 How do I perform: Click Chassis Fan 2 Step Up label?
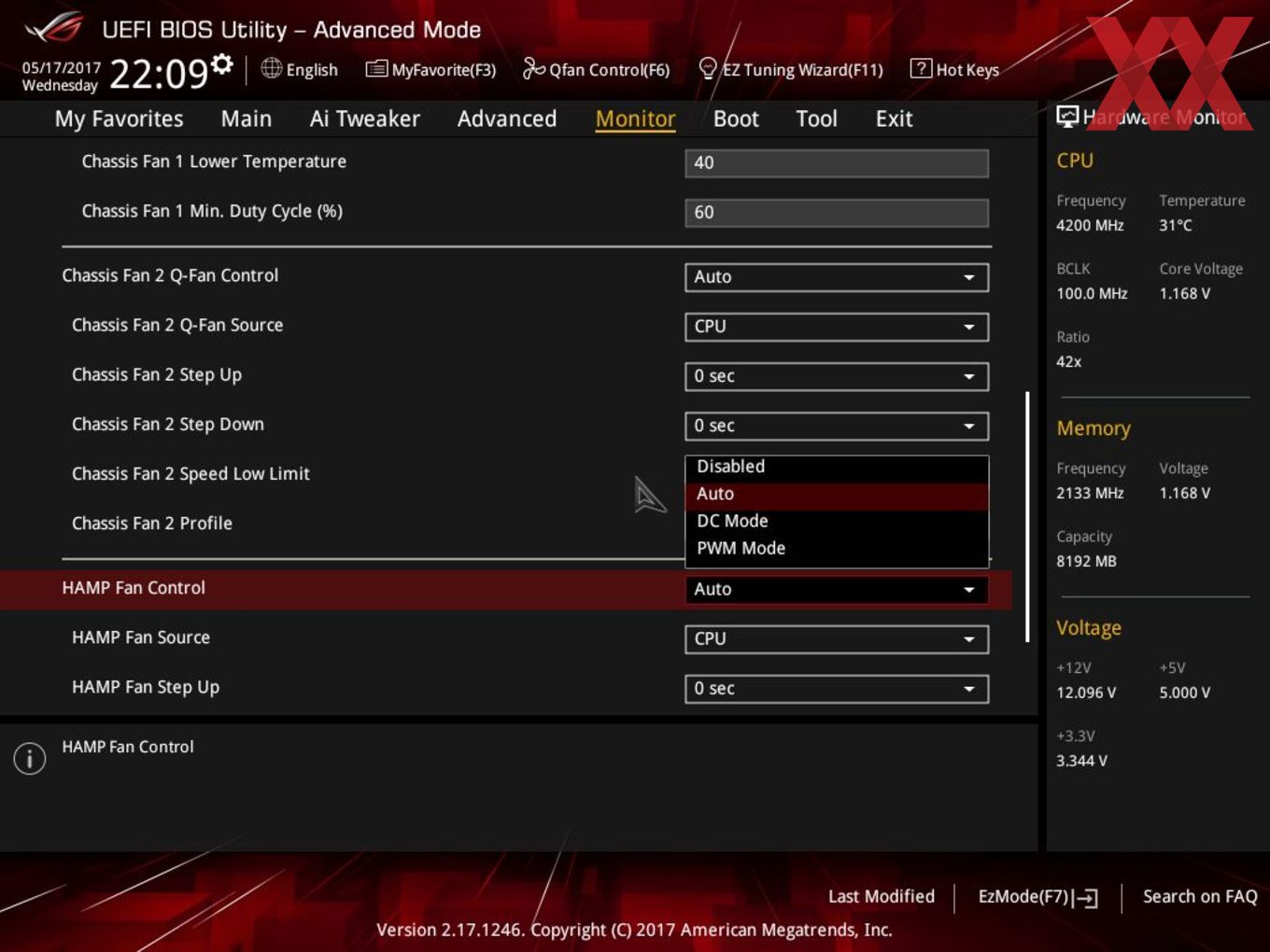coord(157,374)
